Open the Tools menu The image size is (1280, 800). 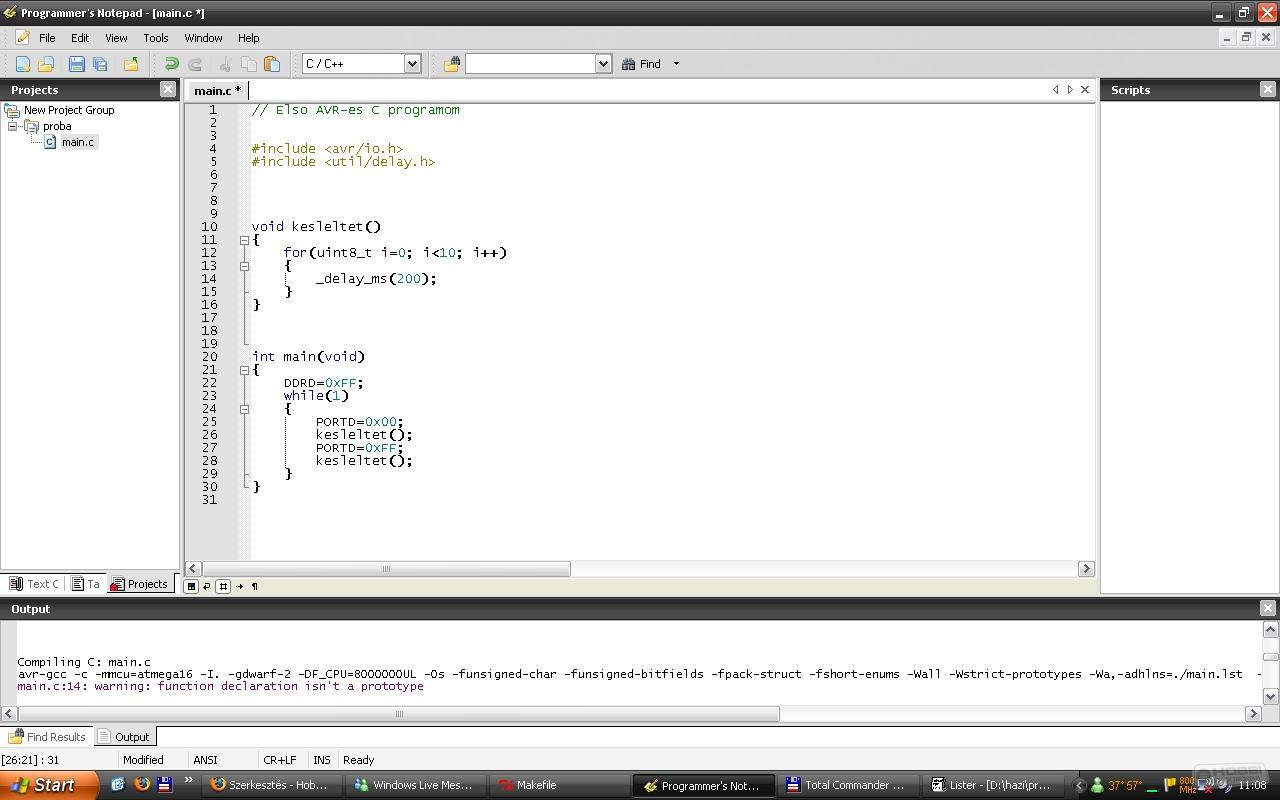click(156, 38)
